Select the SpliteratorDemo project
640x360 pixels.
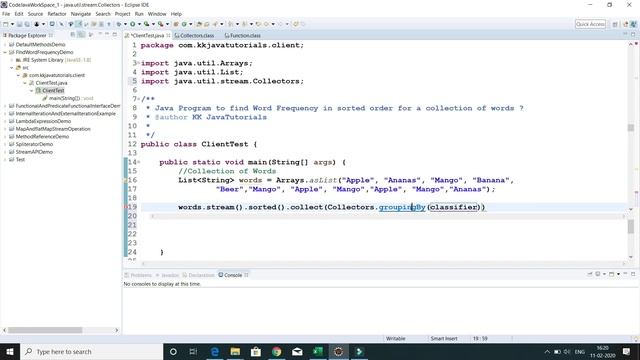(x=31, y=144)
